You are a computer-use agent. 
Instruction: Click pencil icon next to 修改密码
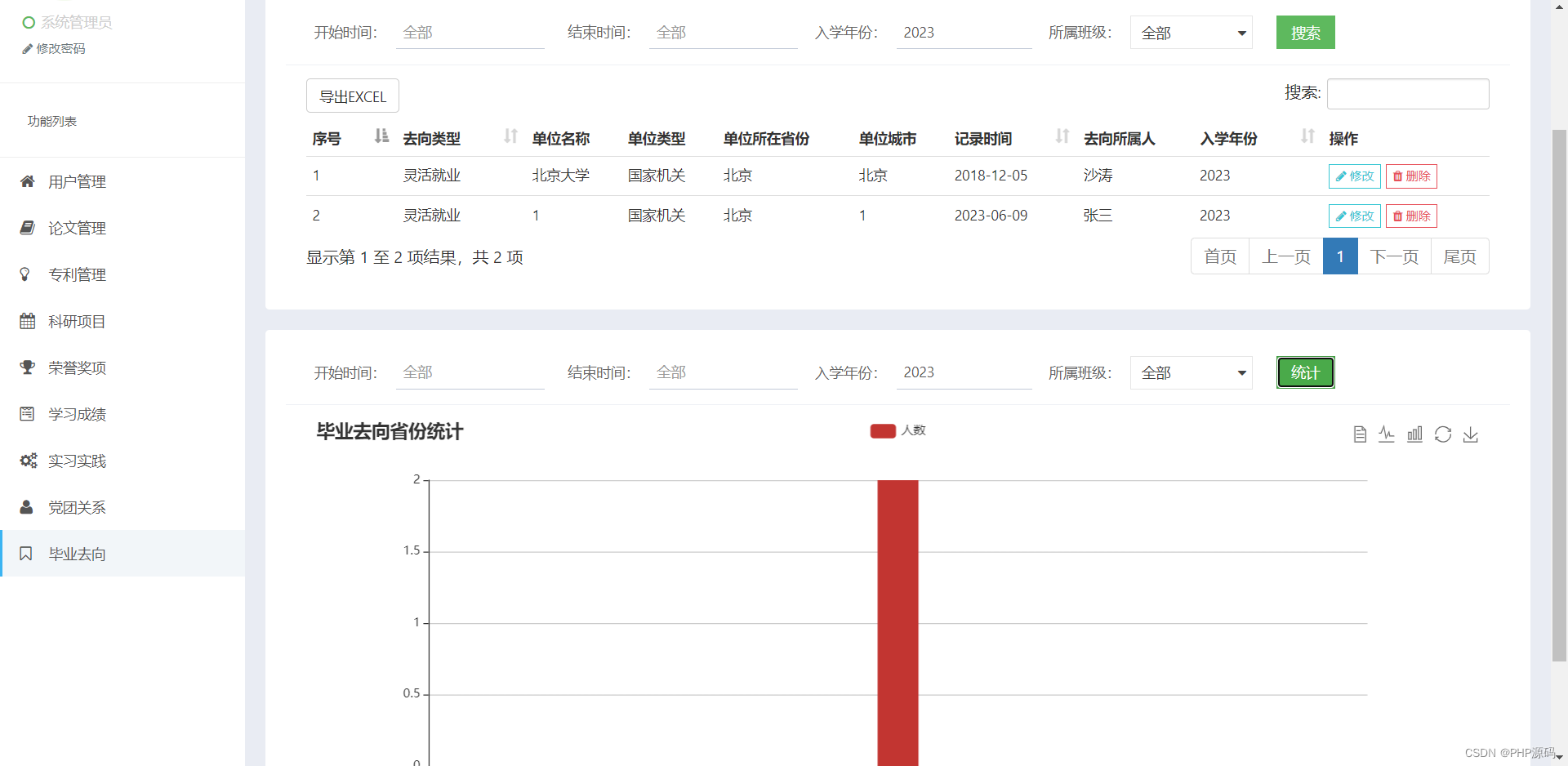click(27, 49)
